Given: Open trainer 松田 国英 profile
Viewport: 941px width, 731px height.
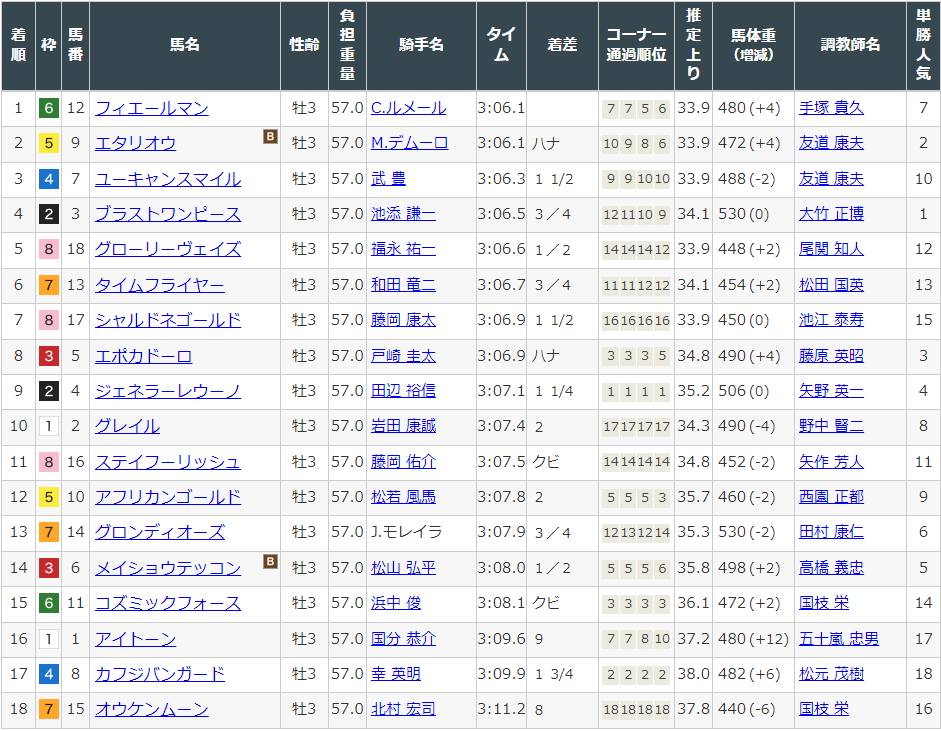Looking at the screenshot, I should (831, 285).
